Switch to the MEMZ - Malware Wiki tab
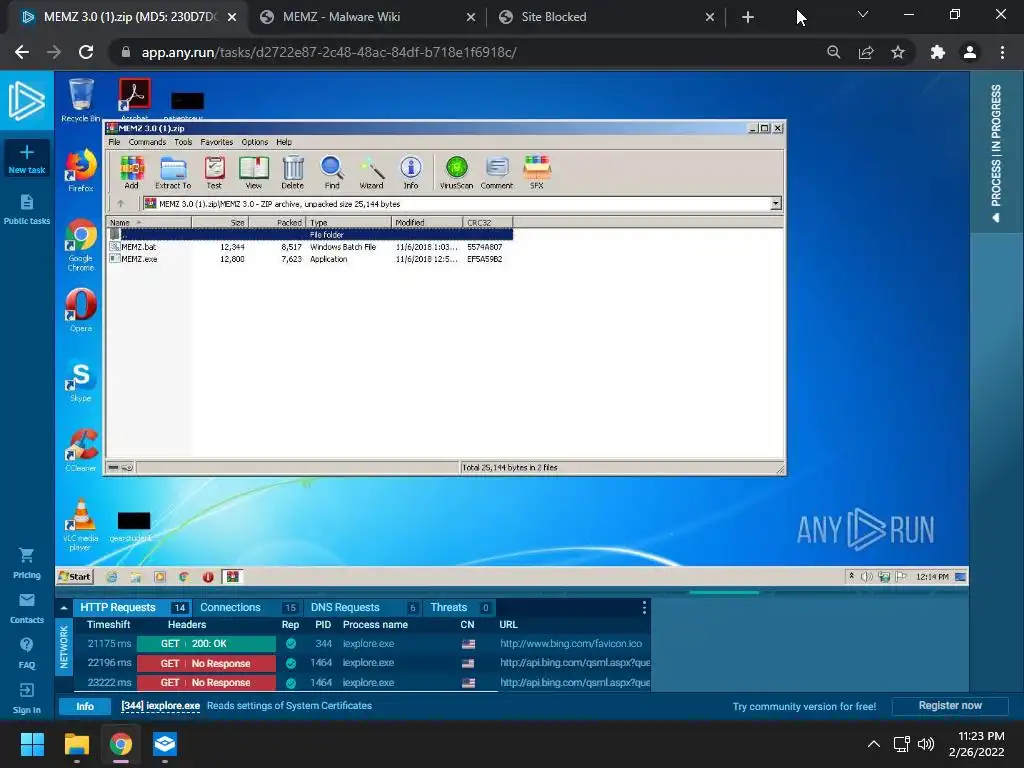The width and height of the screenshot is (1024, 768). [x=366, y=17]
